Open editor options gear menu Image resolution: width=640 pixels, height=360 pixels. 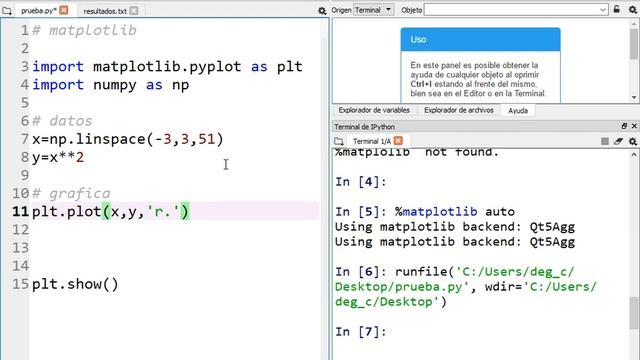pyautogui.click(x=322, y=11)
